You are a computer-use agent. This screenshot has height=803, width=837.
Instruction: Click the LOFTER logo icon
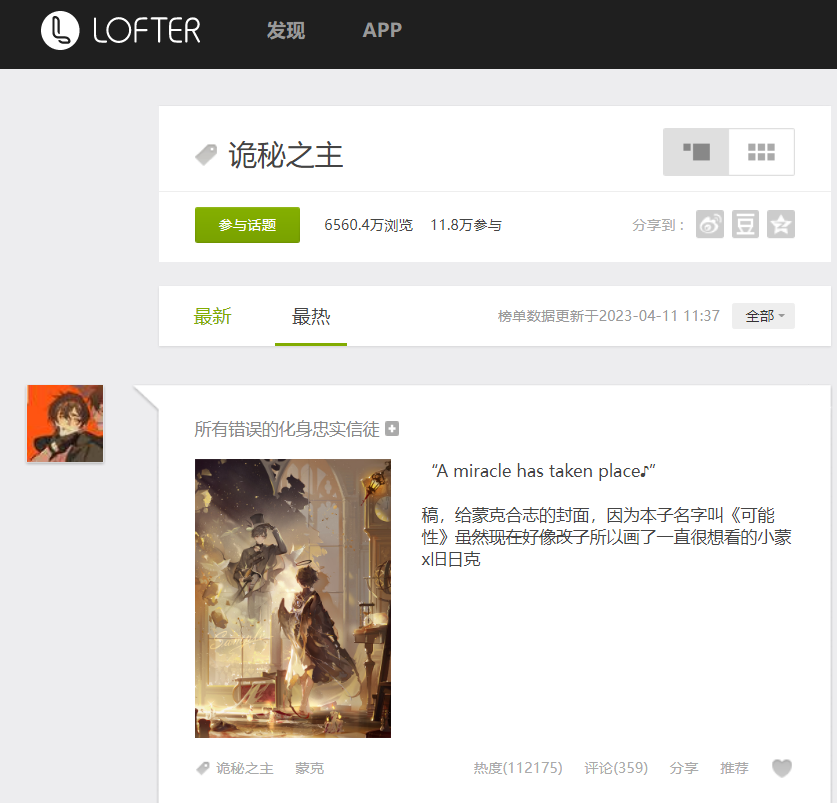pos(60,30)
